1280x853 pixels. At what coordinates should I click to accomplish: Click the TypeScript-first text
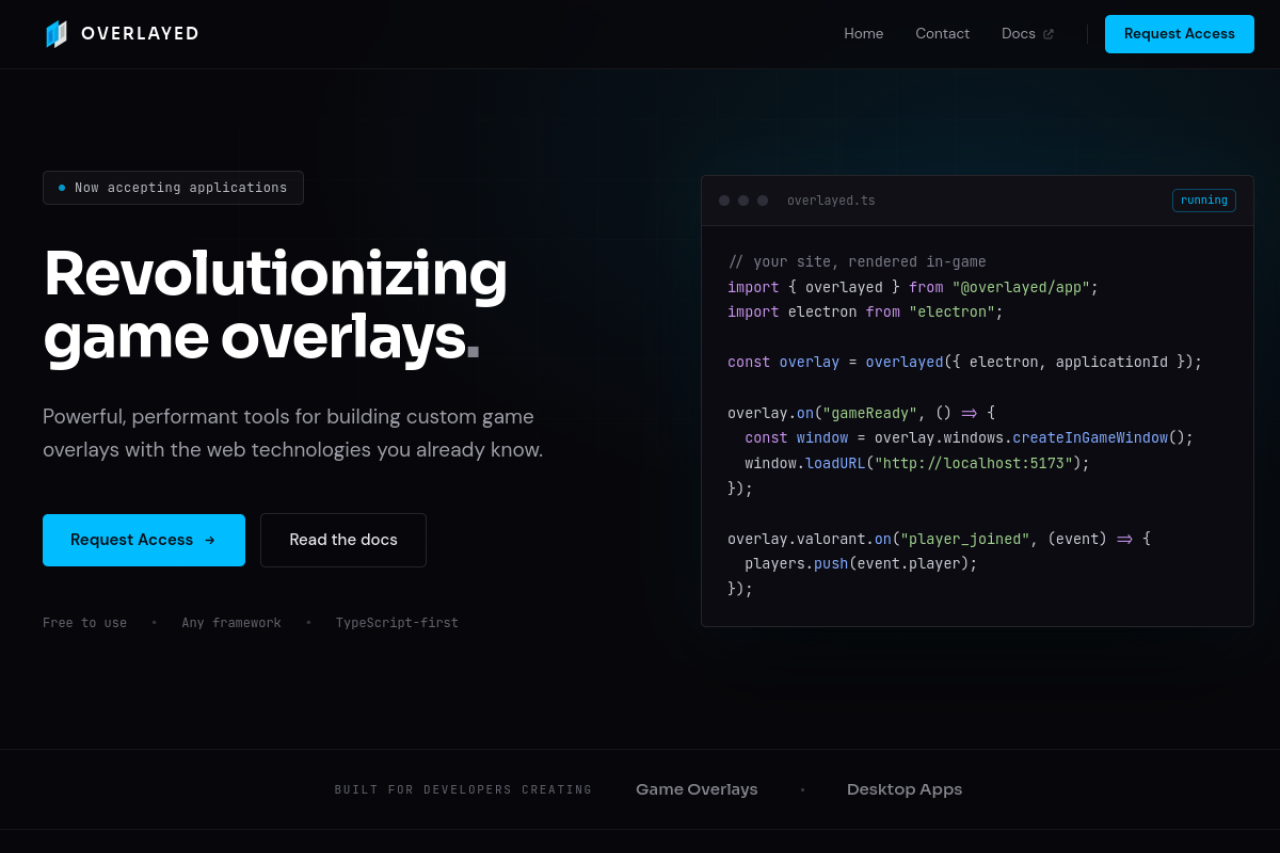[397, 623]
